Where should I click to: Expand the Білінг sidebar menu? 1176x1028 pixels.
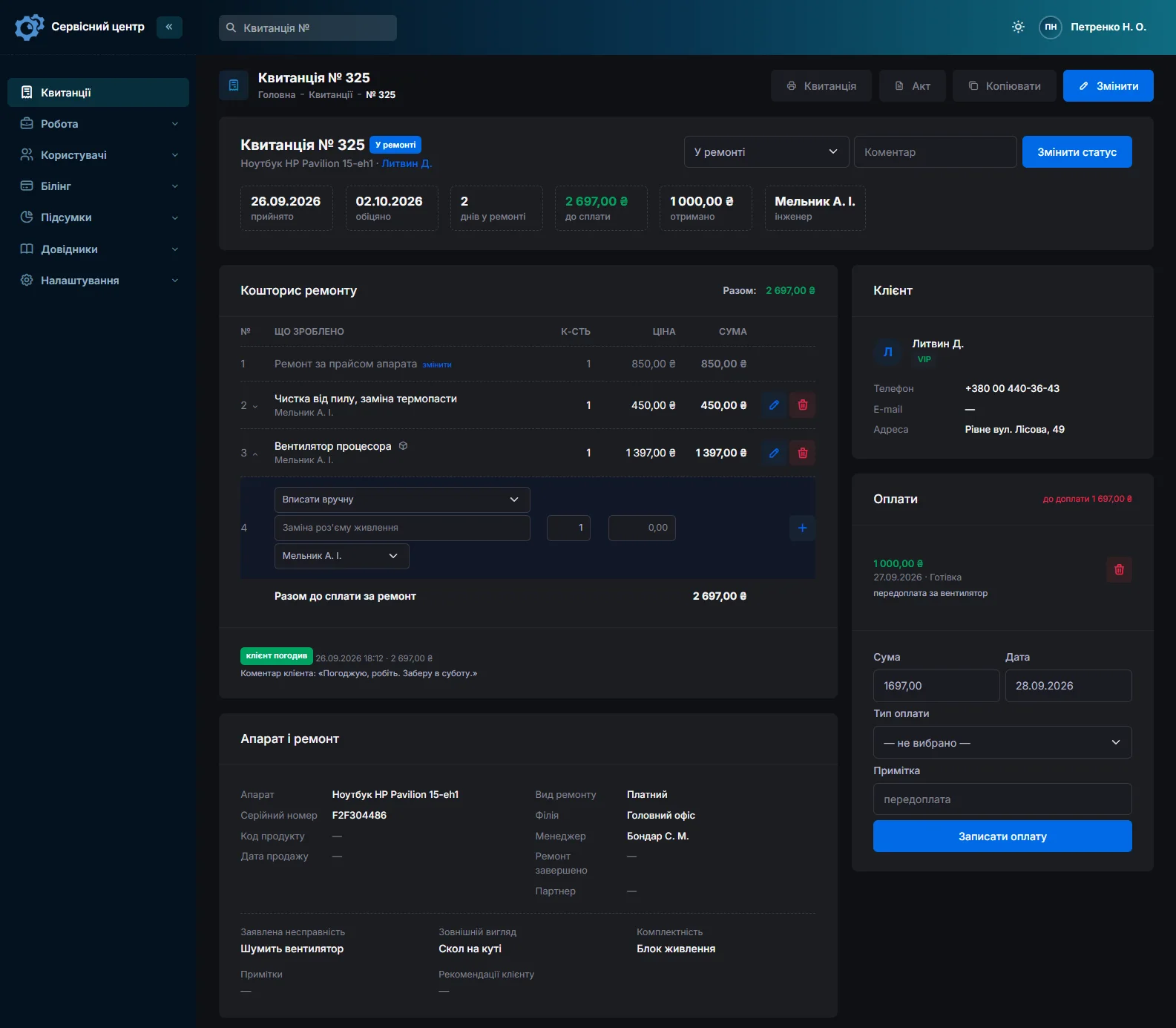coord(98,186)
